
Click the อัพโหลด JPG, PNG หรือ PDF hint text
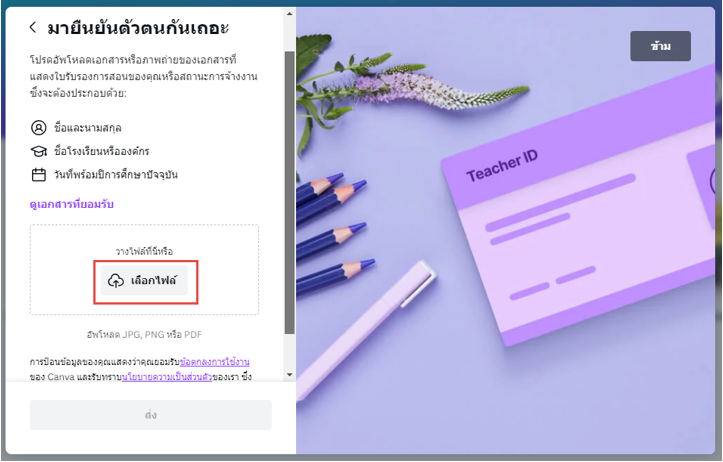pyautogui.click(x=144, y=334)
